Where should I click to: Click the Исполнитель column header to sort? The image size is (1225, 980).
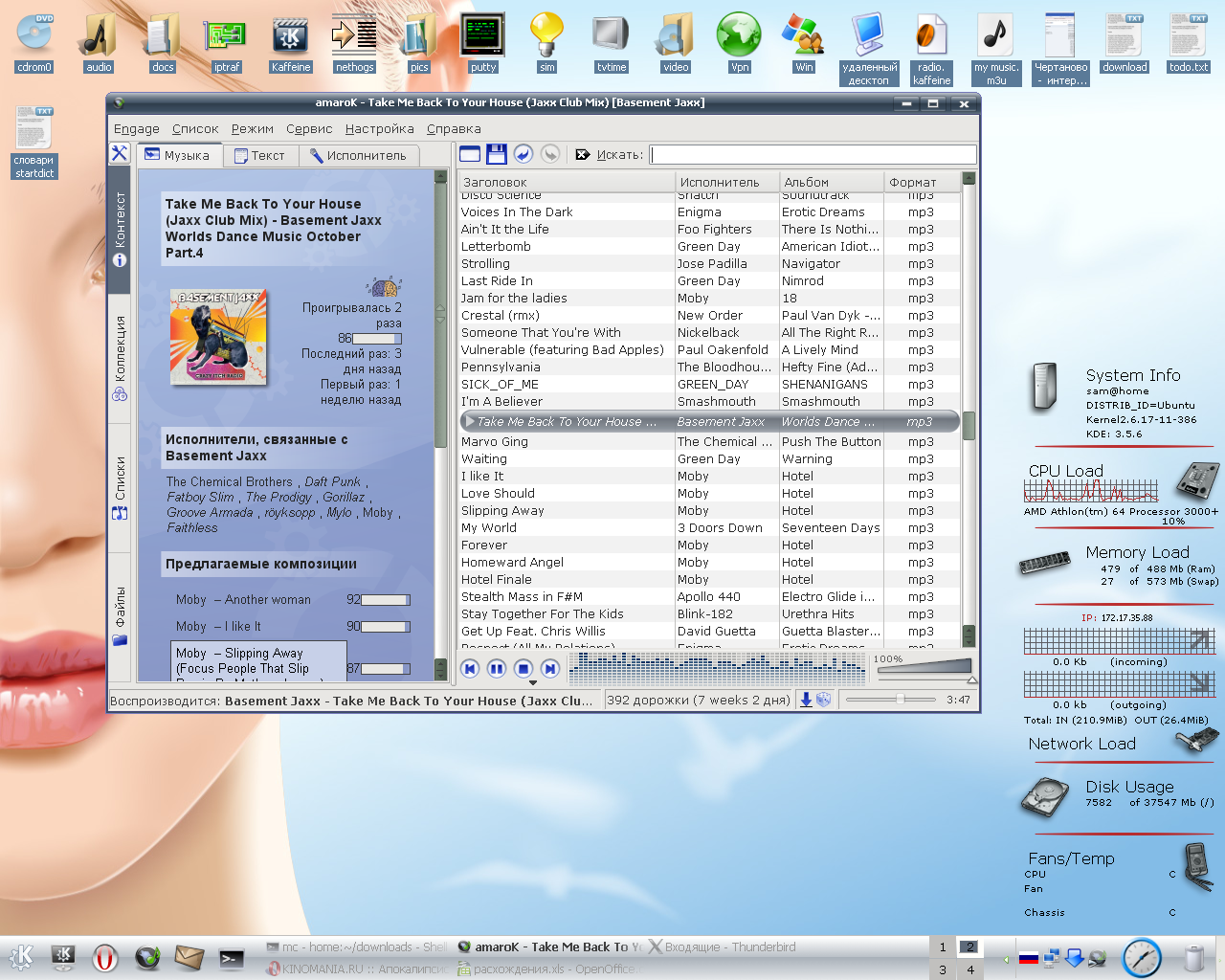pyautogui.click(x=719, y=182)
